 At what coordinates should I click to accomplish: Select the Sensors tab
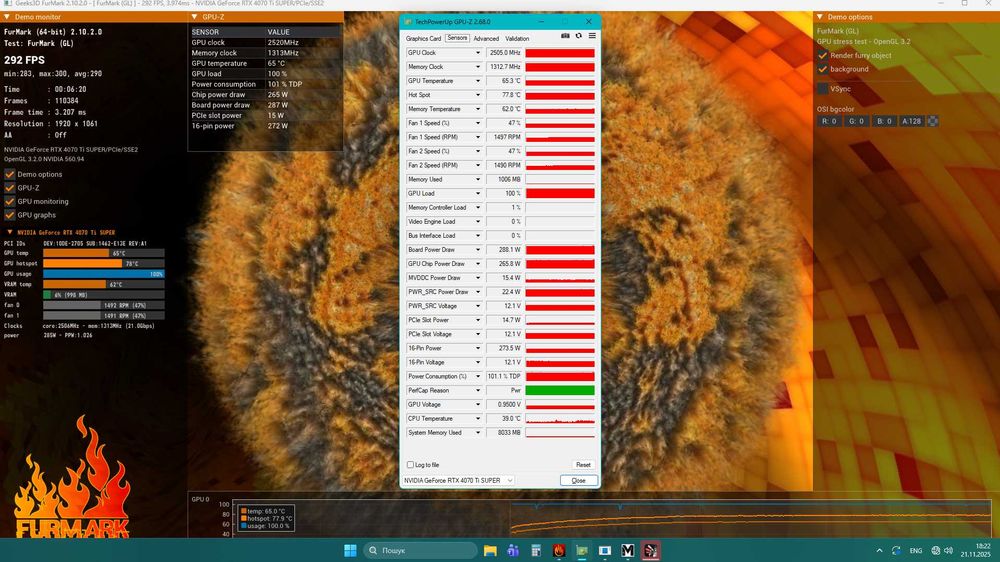click(x=457, y=38)
